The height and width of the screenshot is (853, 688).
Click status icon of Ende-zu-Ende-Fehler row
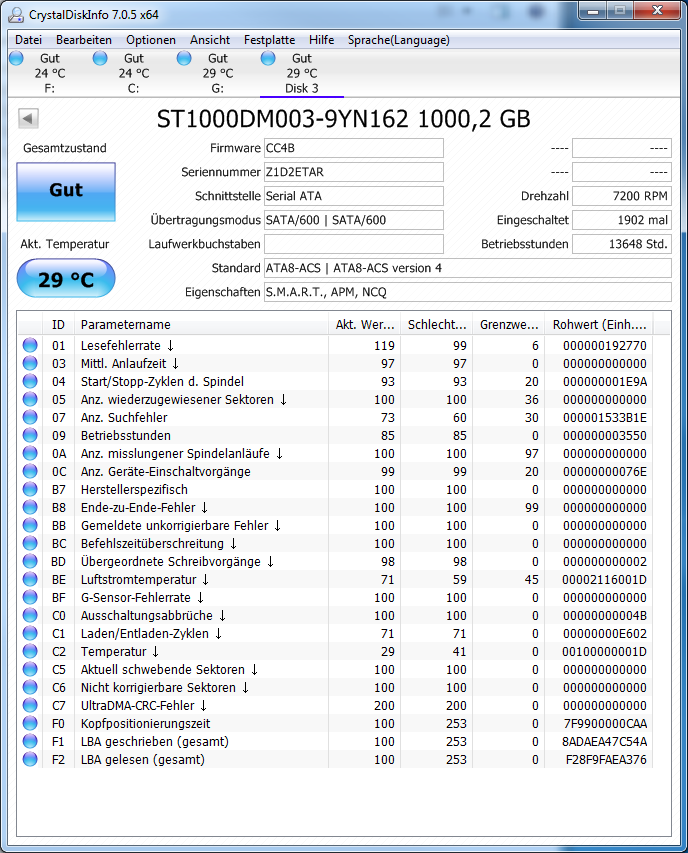[x=30, y=507]
